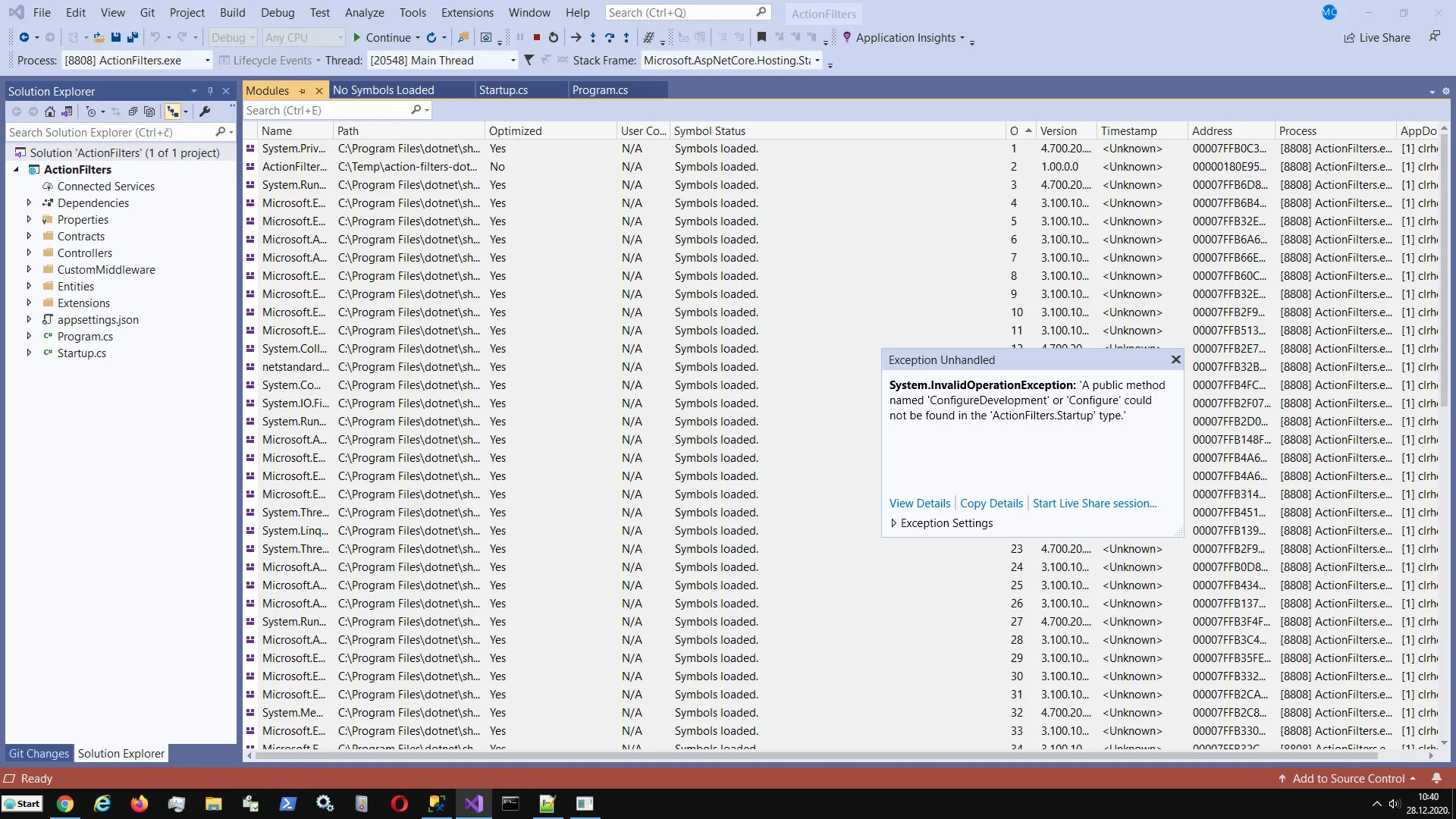Click the View Details link
This screenshot has width=1456, height=819.
pos(919,504)
